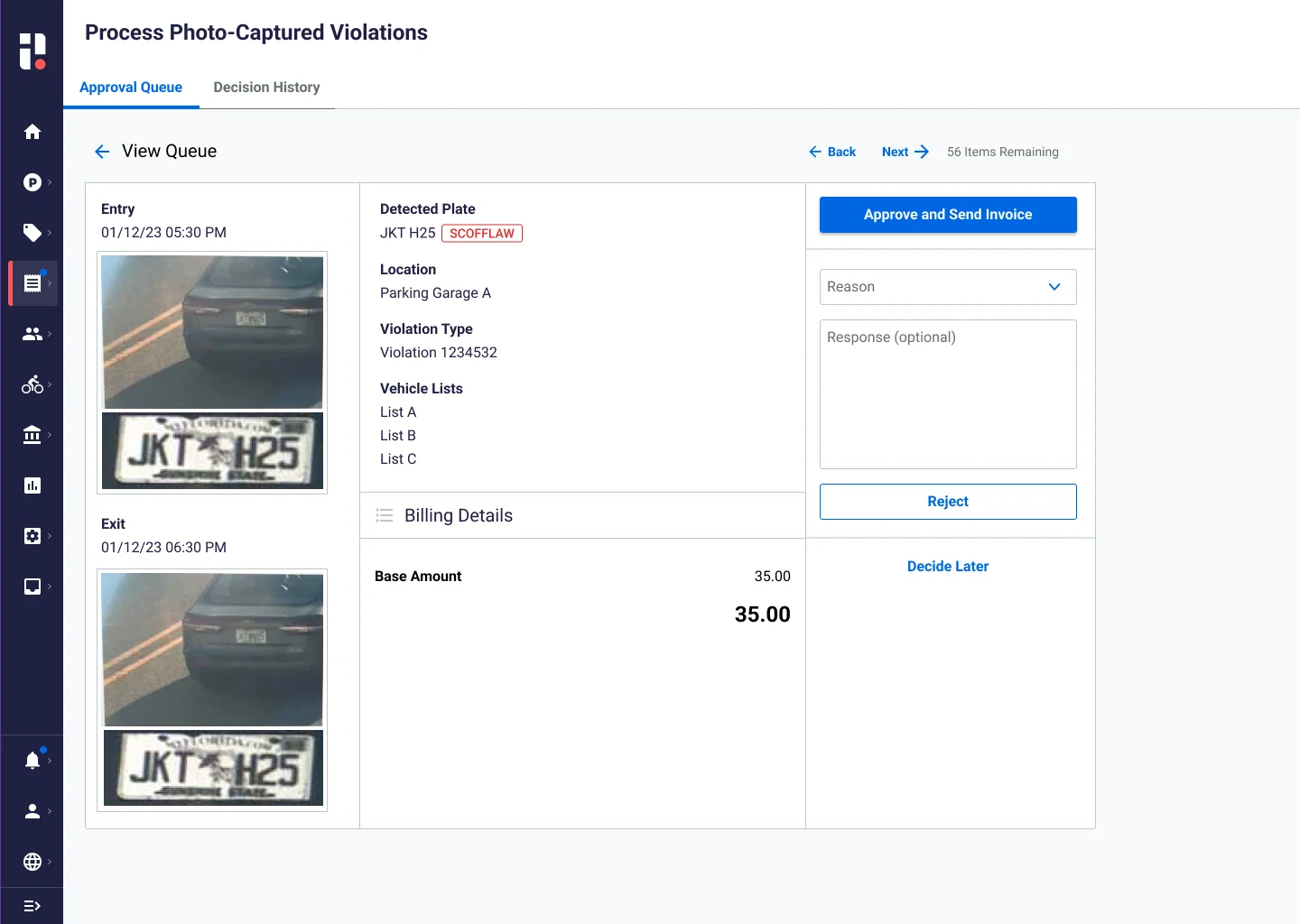
Task: Open the bank building sidebar icon
Action: tap(32, 435)
